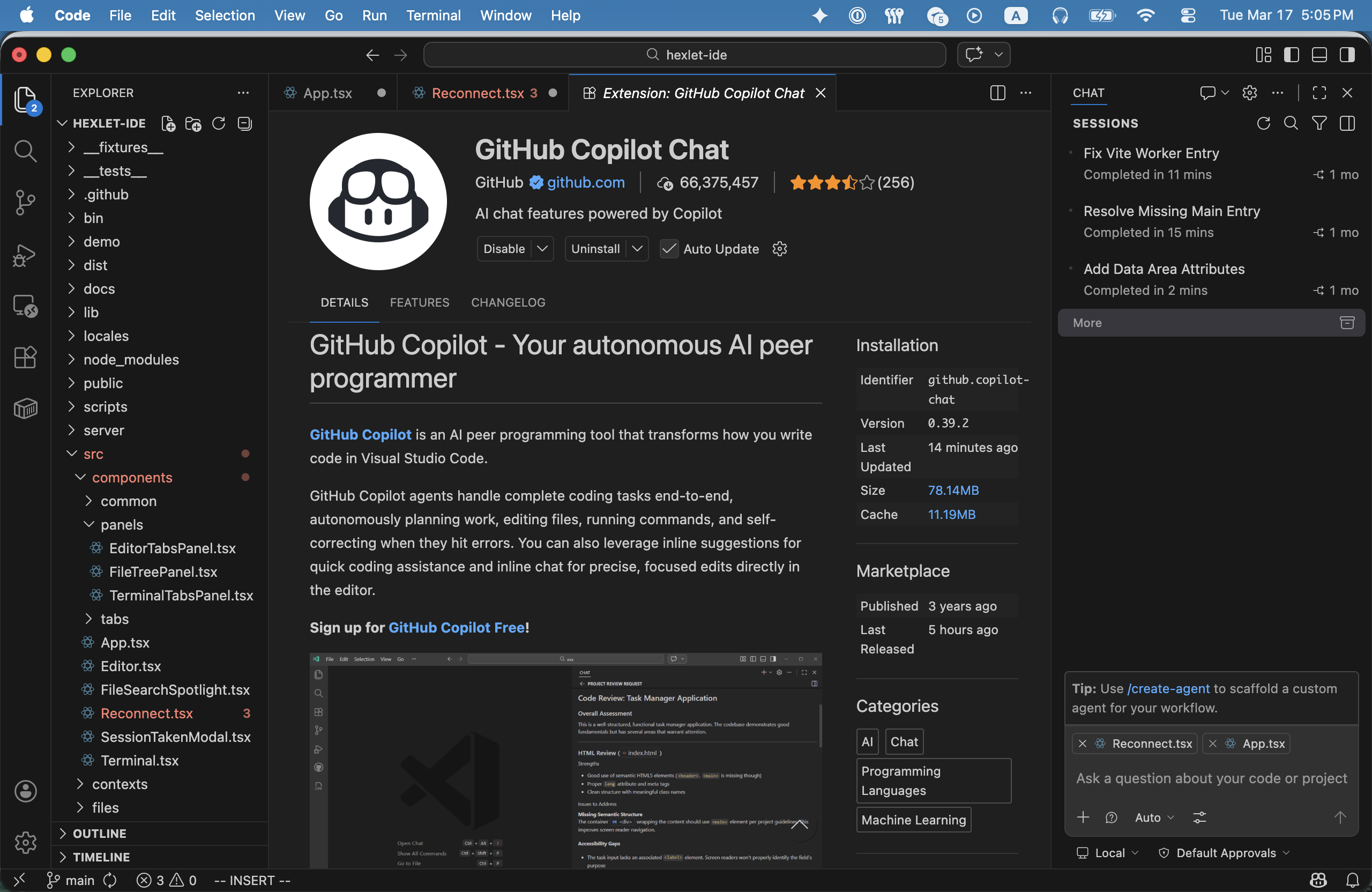Toggle the Auto Update checkbox
The image size is (1372, 892).
click(669, 249)
